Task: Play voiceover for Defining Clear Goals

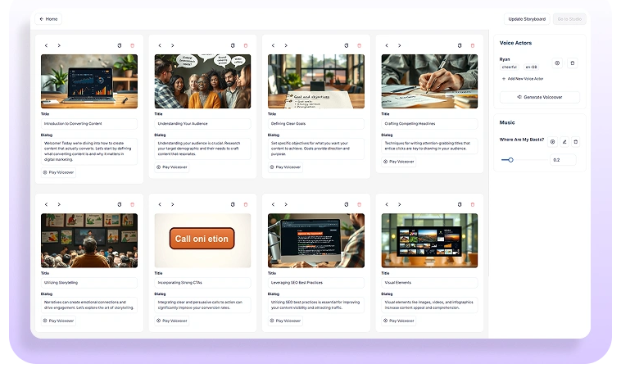Action: (x=285, y=167)
